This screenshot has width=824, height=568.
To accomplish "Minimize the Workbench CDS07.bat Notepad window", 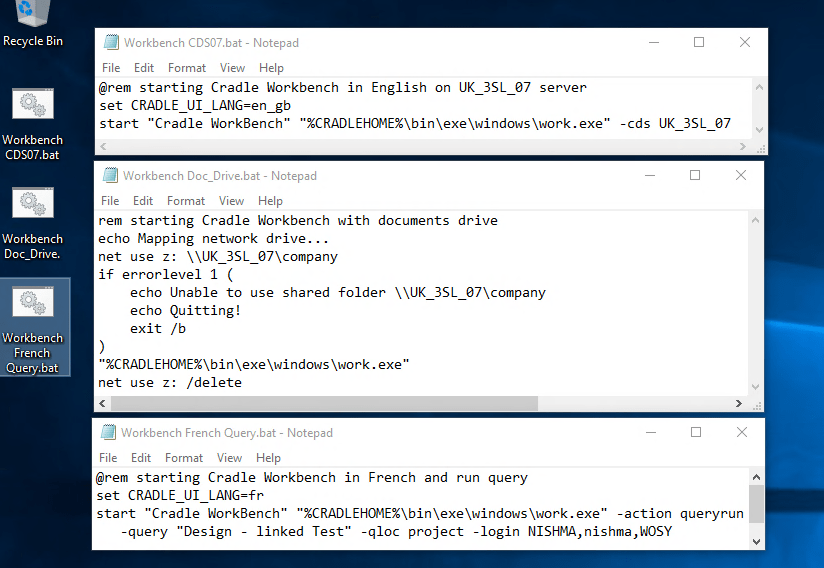I will coord(654,42).
